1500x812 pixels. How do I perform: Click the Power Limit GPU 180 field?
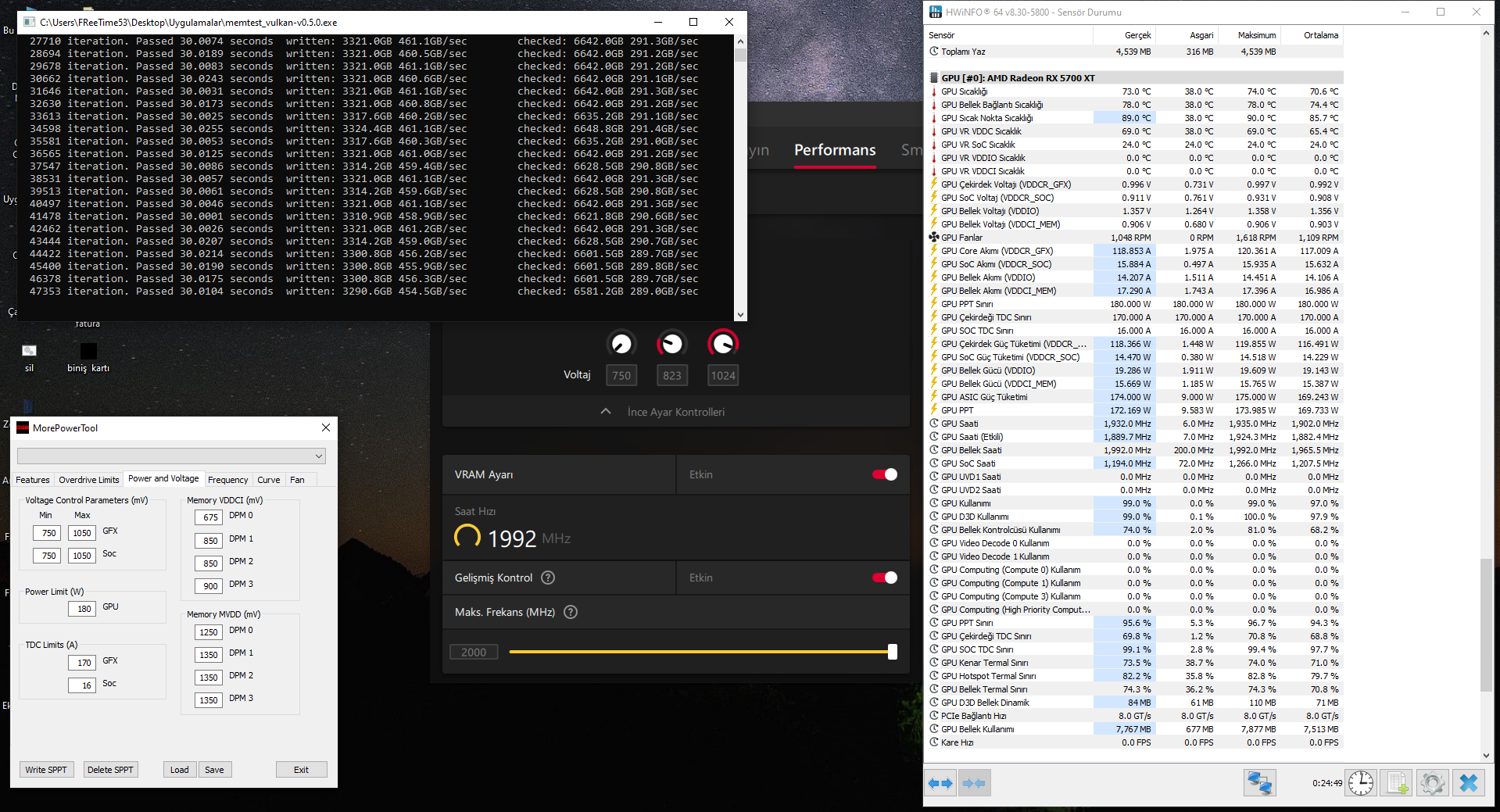coord(82,609)
